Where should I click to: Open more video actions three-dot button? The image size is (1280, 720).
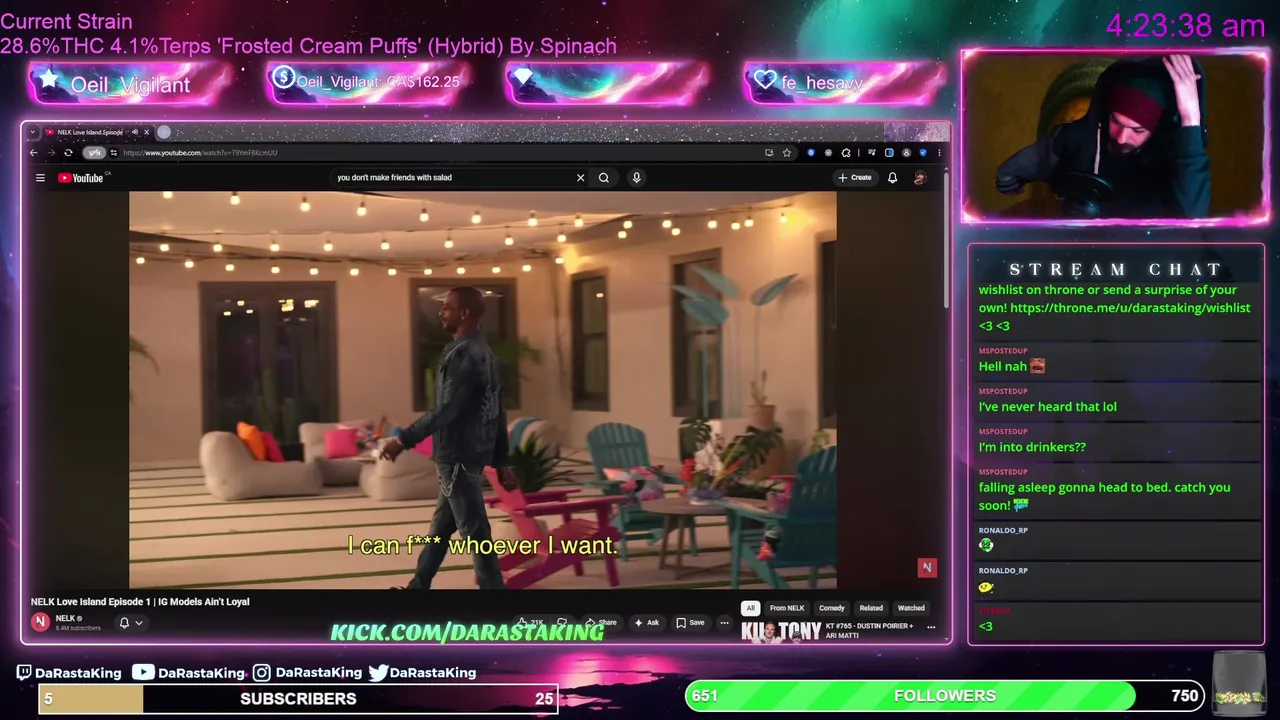724,622
